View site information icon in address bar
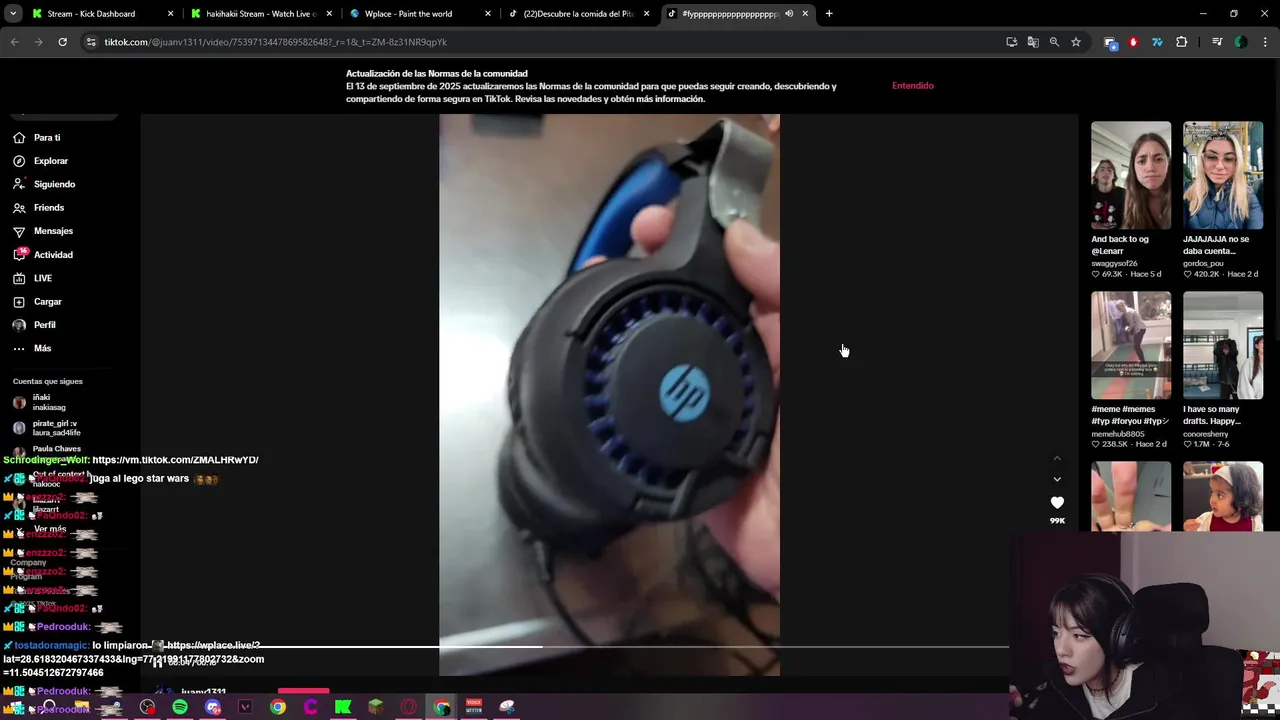This screenshot has height=720, width=1280. tap(91, 42)
